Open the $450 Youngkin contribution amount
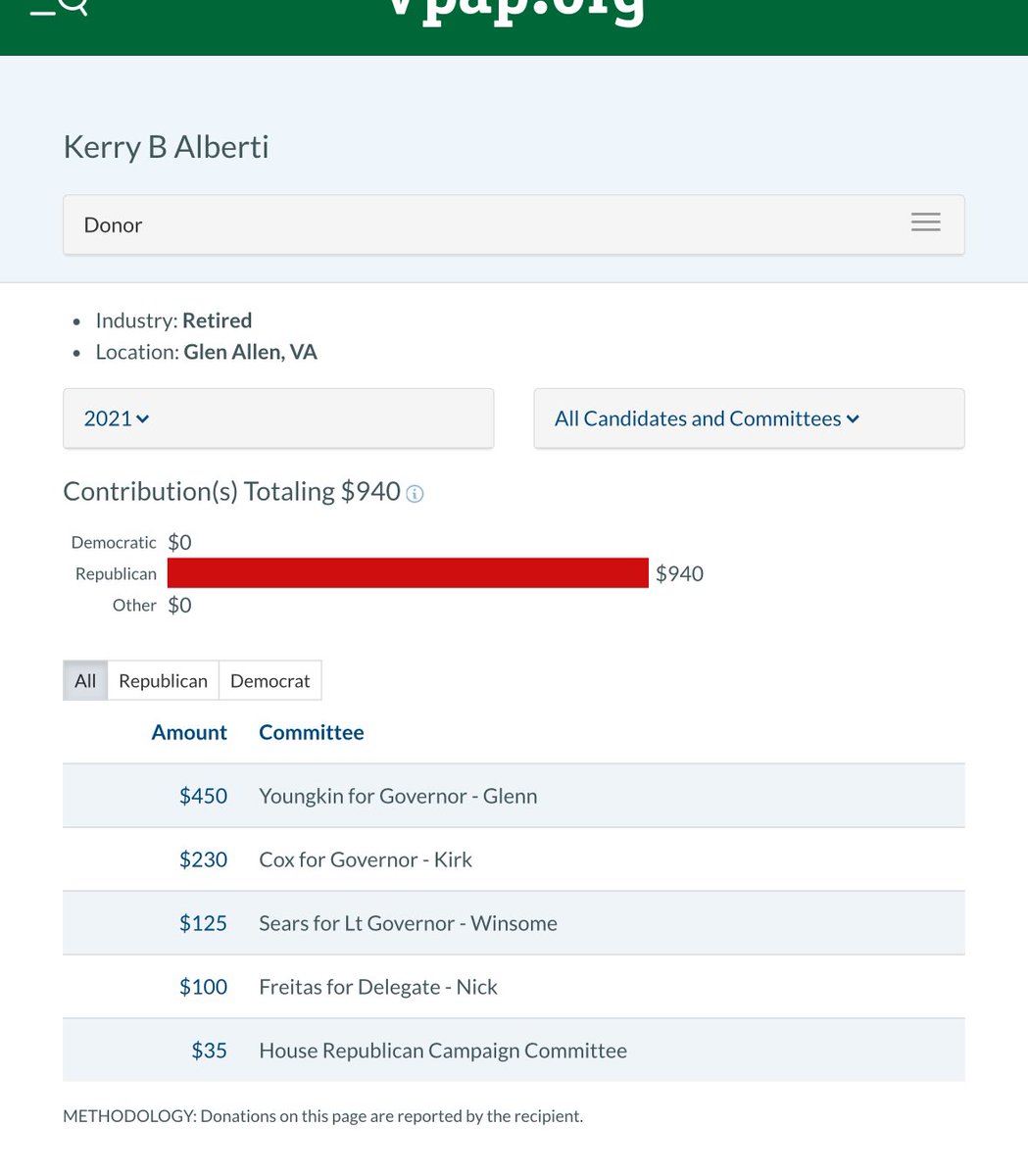The height and width of the screenshot is (1176, 1028). [203, 796]
